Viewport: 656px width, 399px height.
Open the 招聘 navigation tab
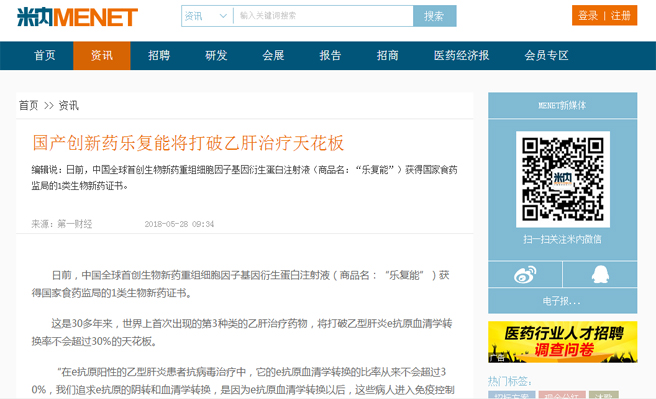pyautogui.click(x=159, y=55)
